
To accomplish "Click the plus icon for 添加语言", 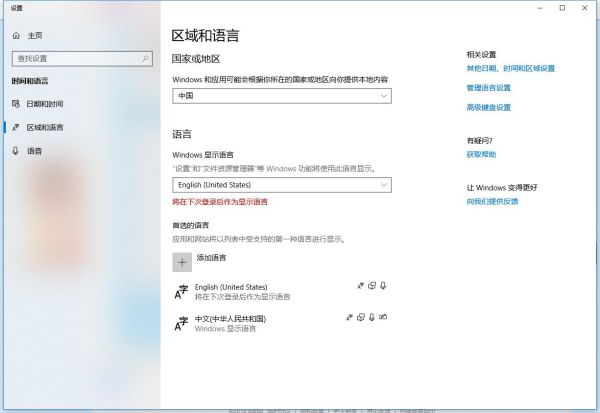I will [x=182, y=262].
